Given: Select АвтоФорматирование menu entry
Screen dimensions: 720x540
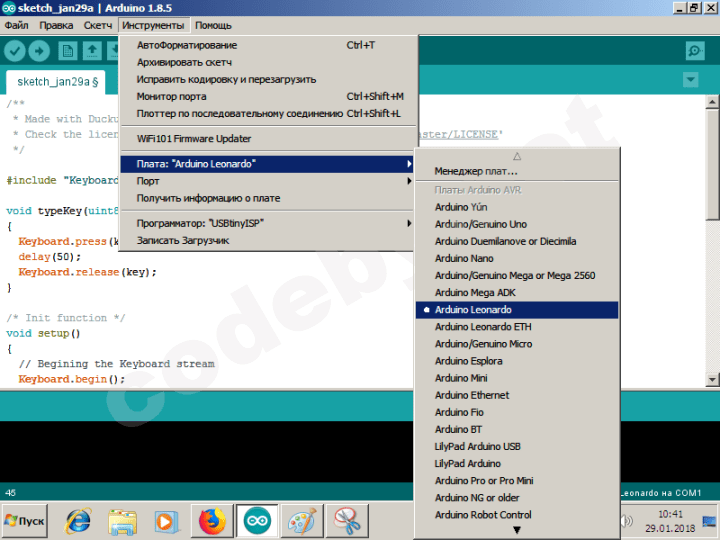Looking at the screenshot, I should pyautogui.click(x=269, y=45).
